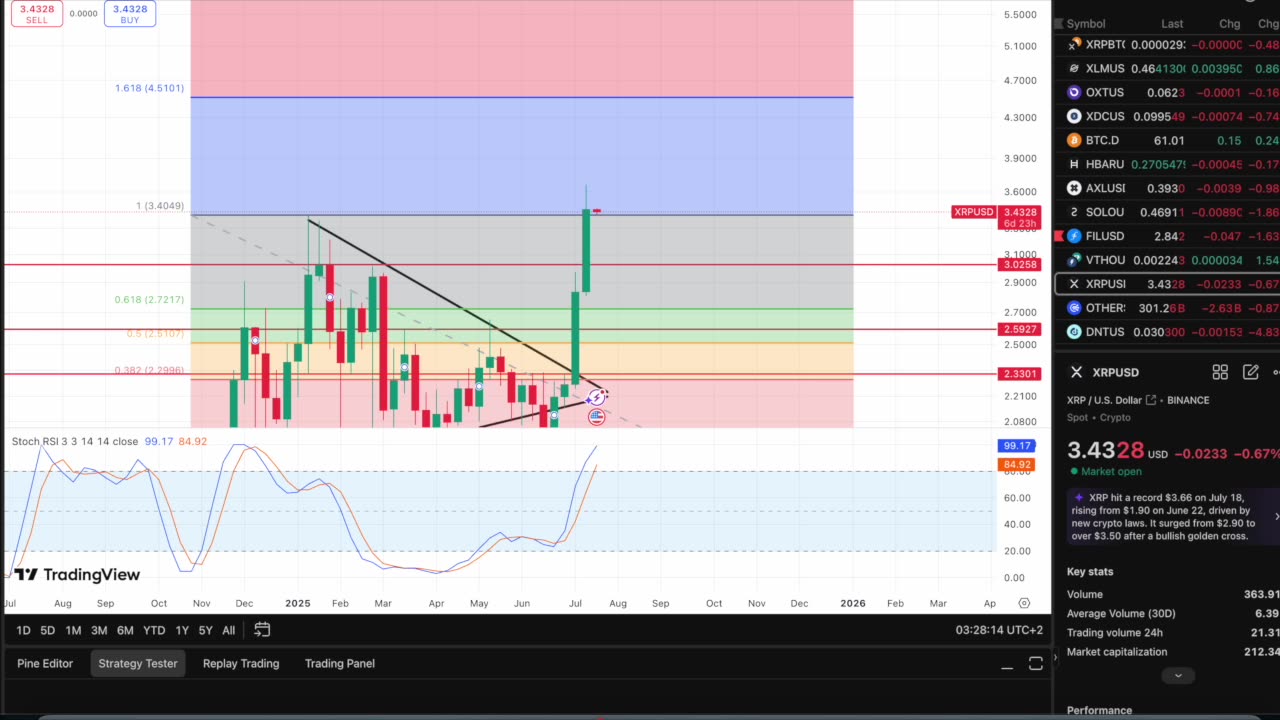Select the SOLOUSD watchlist row

[1167, 212]
